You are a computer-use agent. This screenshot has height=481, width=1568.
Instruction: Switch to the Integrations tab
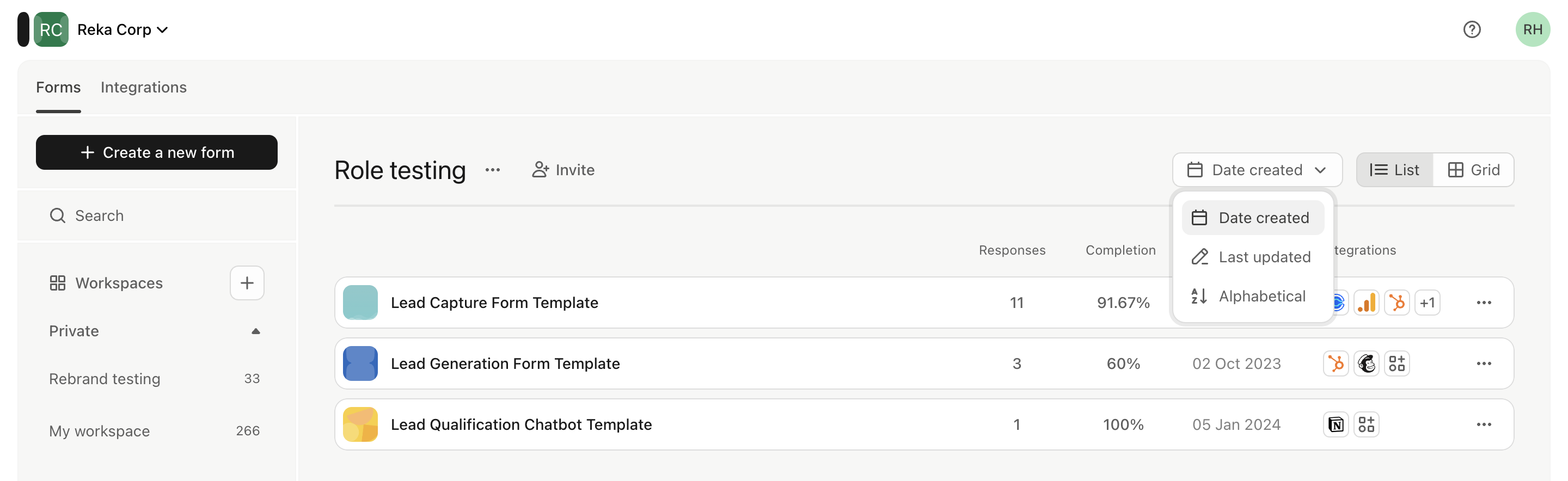144,88
